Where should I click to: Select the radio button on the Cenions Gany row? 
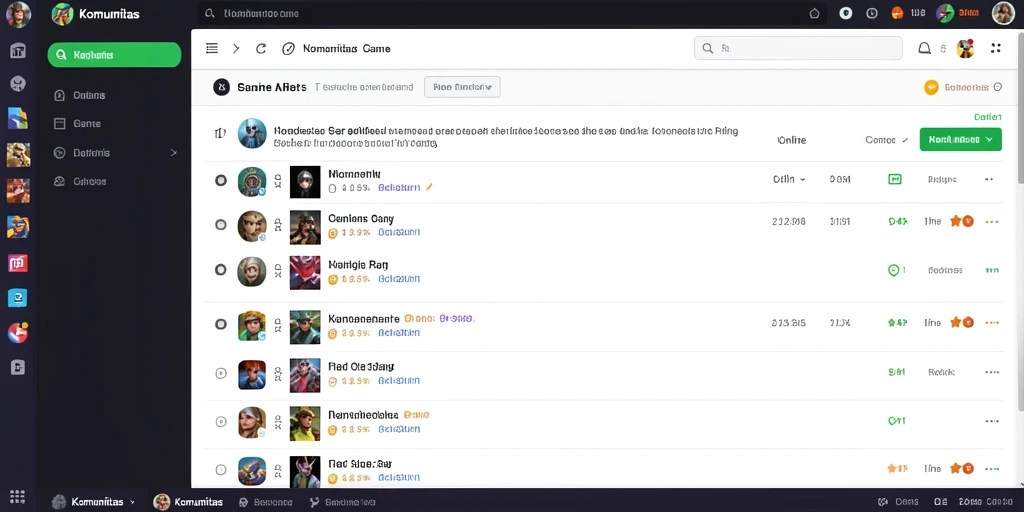click(221, 225)
